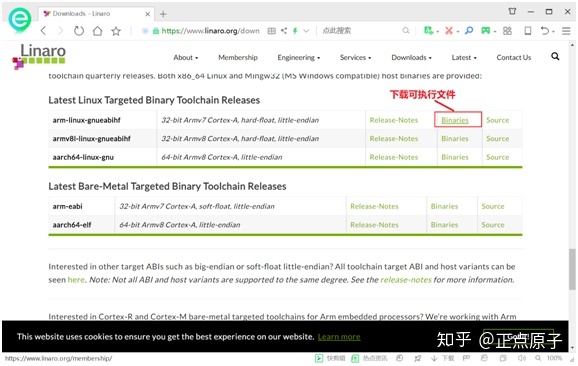Open the skin shirt icon in title bar

(x=512, y=11)
